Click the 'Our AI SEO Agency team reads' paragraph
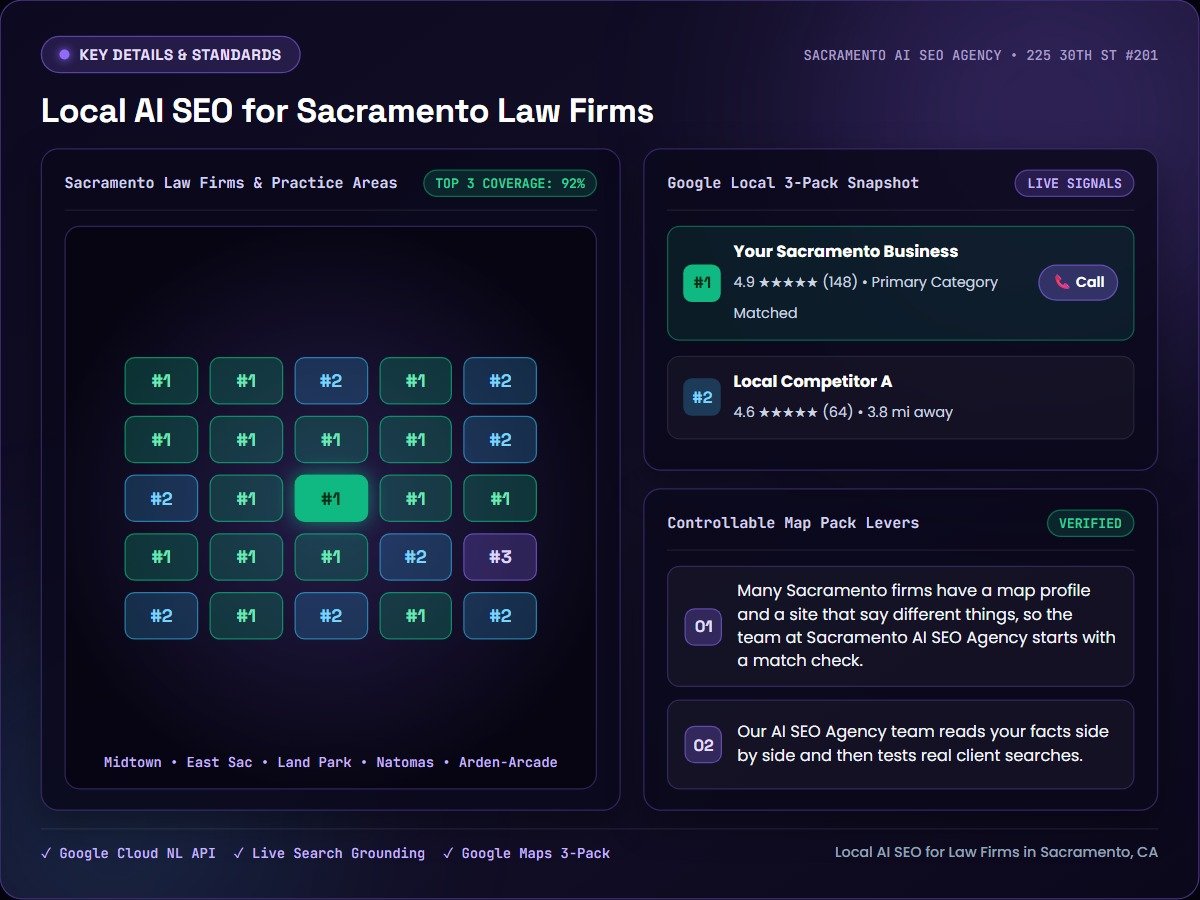The width and height of the screenshot is (1200, 900). 923,744
